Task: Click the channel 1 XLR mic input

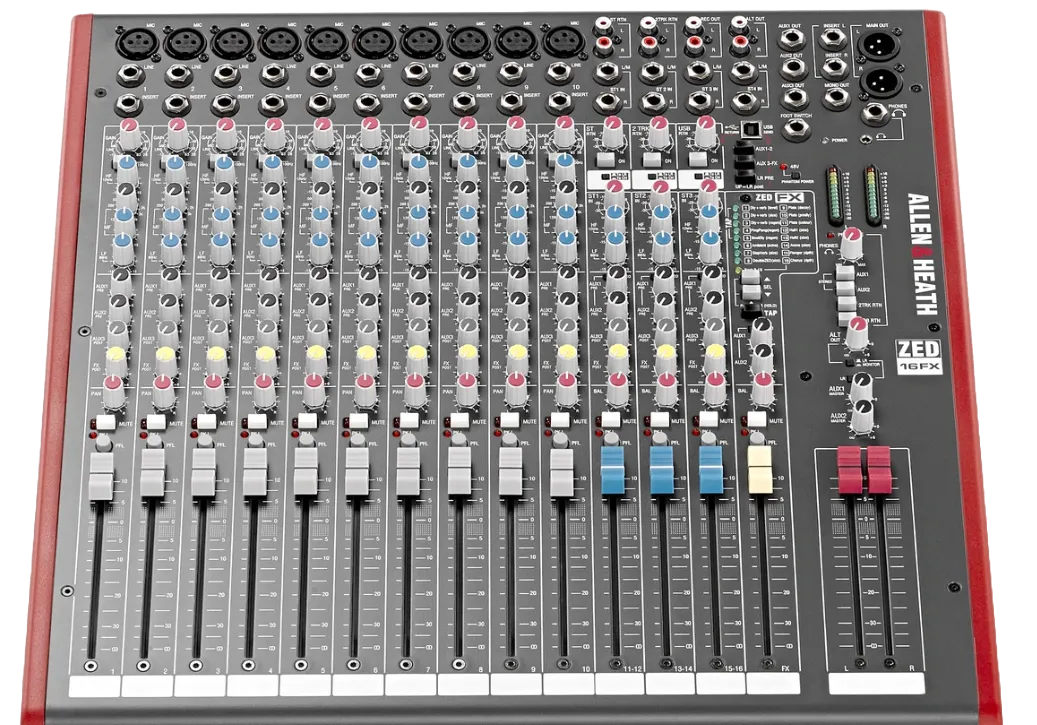Action: click(x=138, y=42)
